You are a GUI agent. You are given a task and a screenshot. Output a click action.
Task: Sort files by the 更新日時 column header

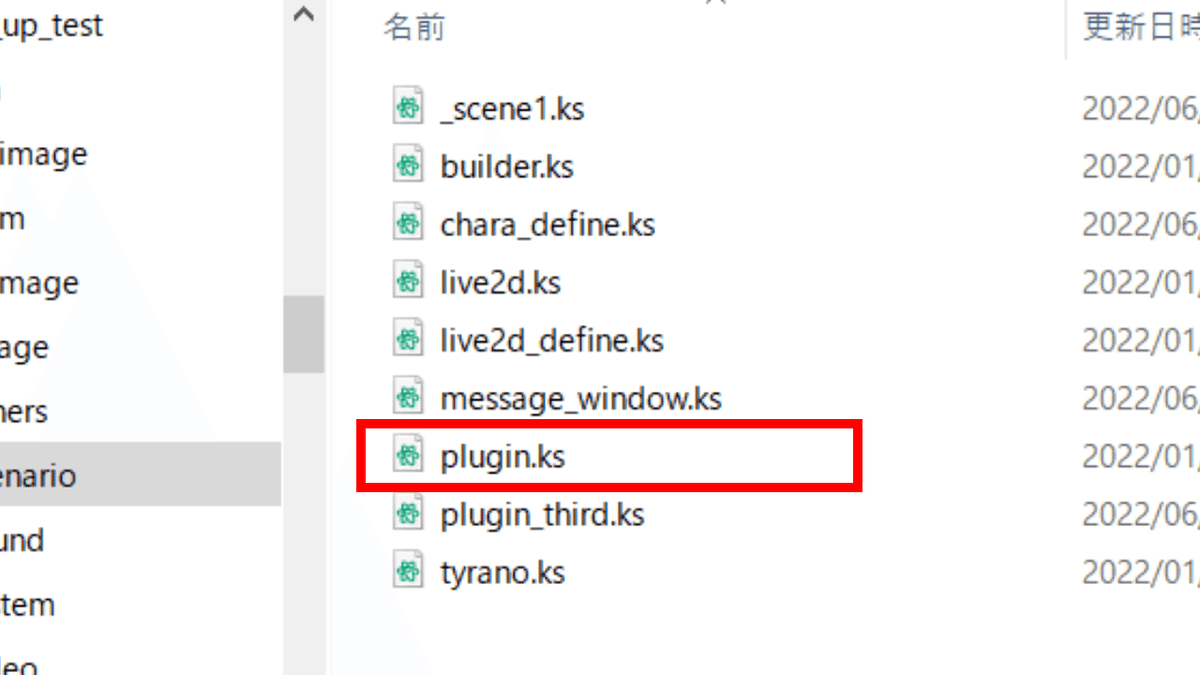click(1140, 27)
